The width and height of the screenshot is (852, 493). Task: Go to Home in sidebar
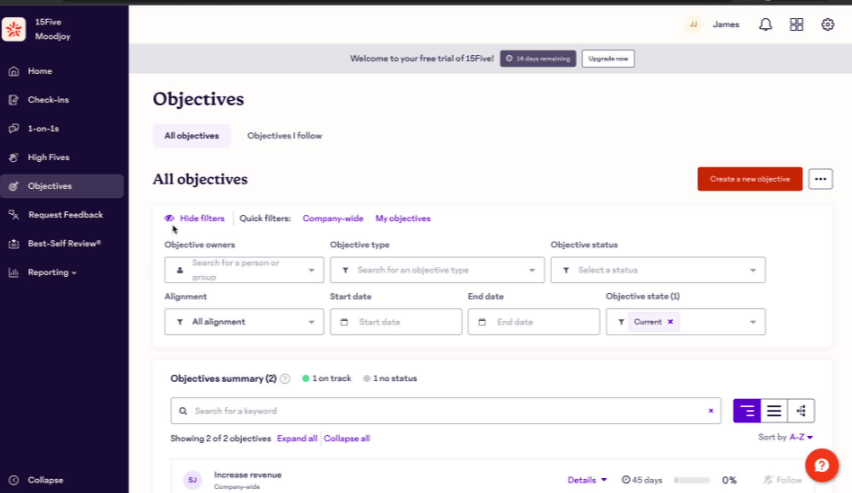pyautogui.click(x=40, y=71)
